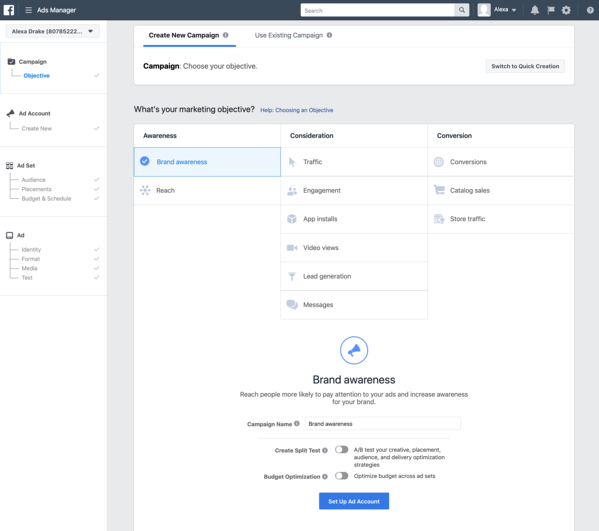This screenshot has width=599, height=531.
Task: Click the Brand awareness selected checkmark
Action: (144, 161)
